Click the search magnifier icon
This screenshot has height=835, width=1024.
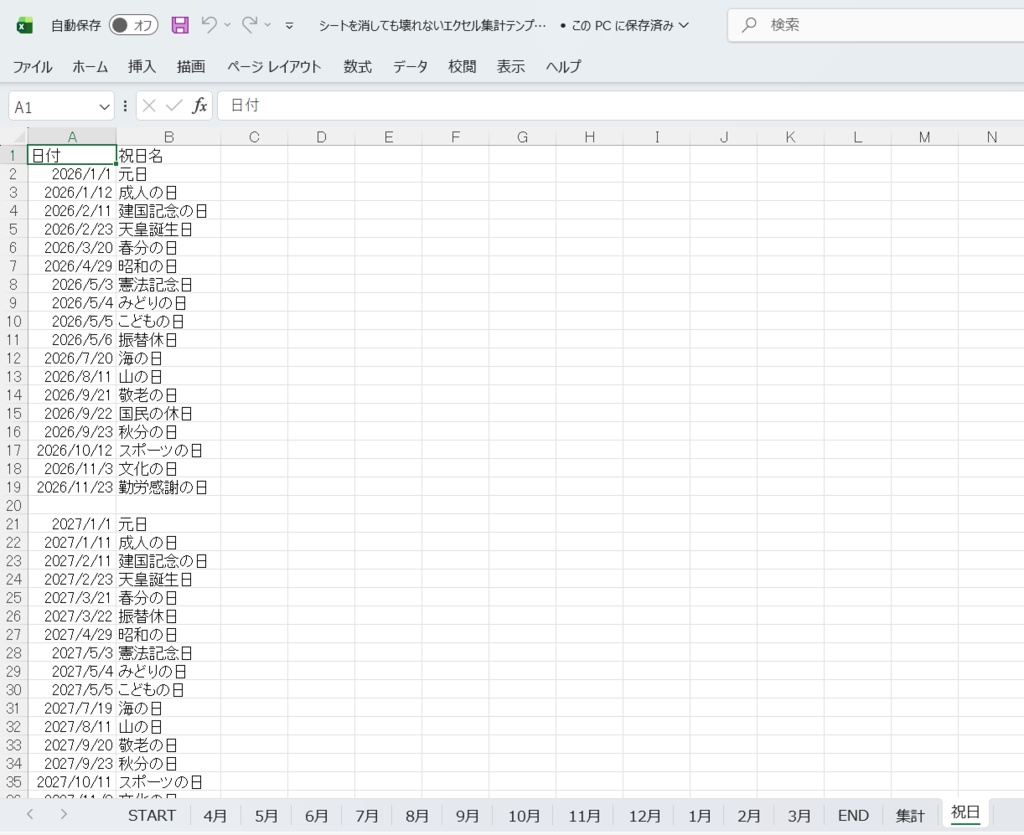tap(749, 25)
